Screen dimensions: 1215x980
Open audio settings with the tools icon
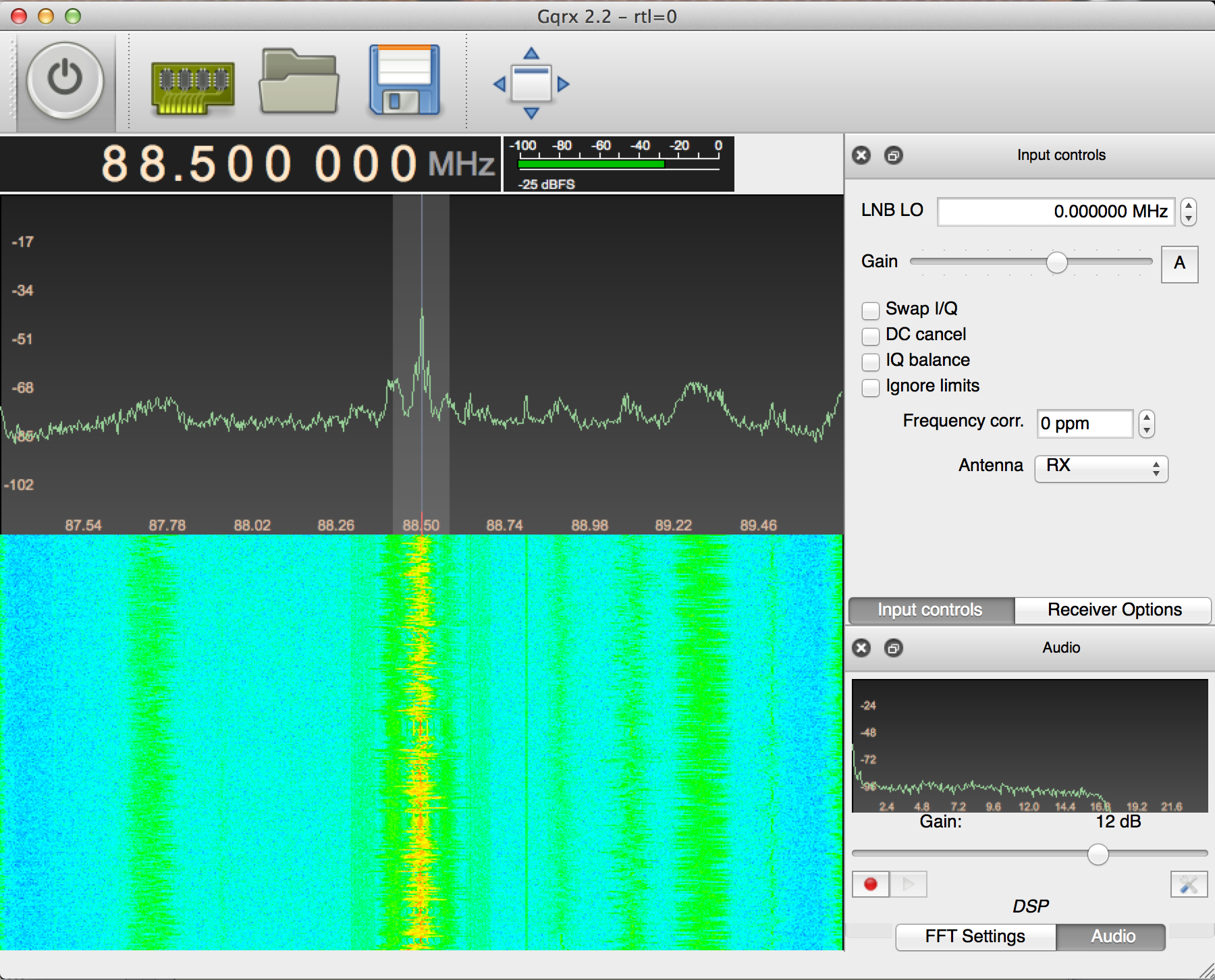[x=1188, y=884]
